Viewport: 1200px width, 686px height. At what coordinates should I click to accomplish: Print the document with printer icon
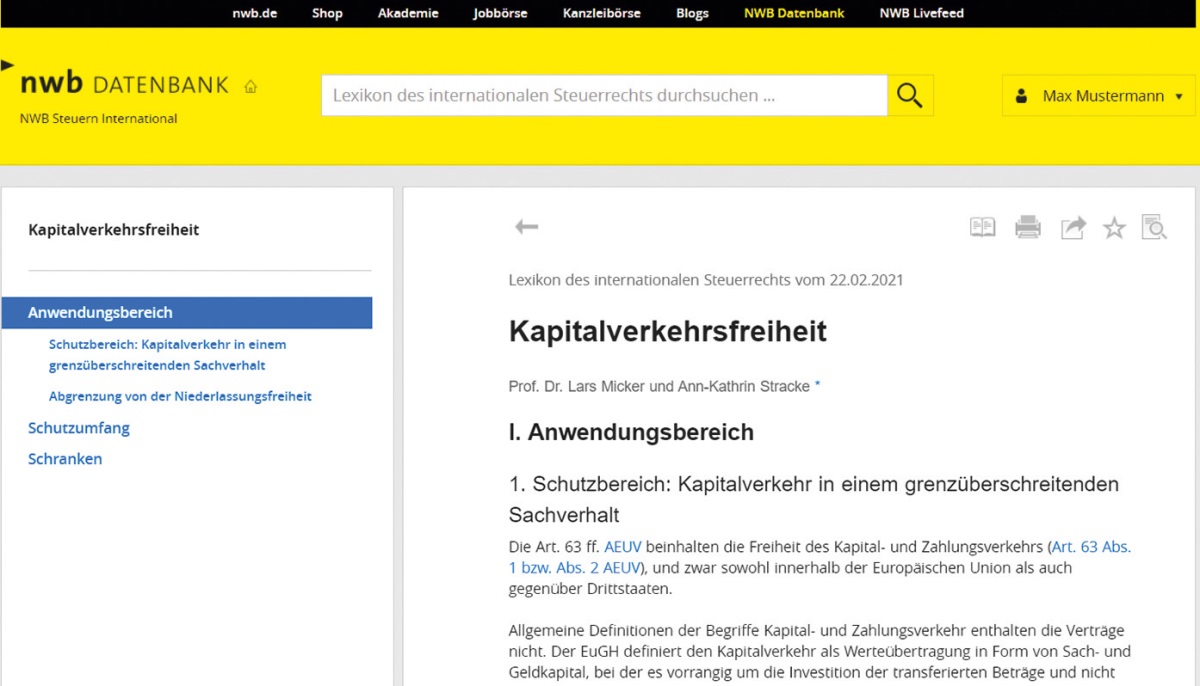[x=1027, y=228]
